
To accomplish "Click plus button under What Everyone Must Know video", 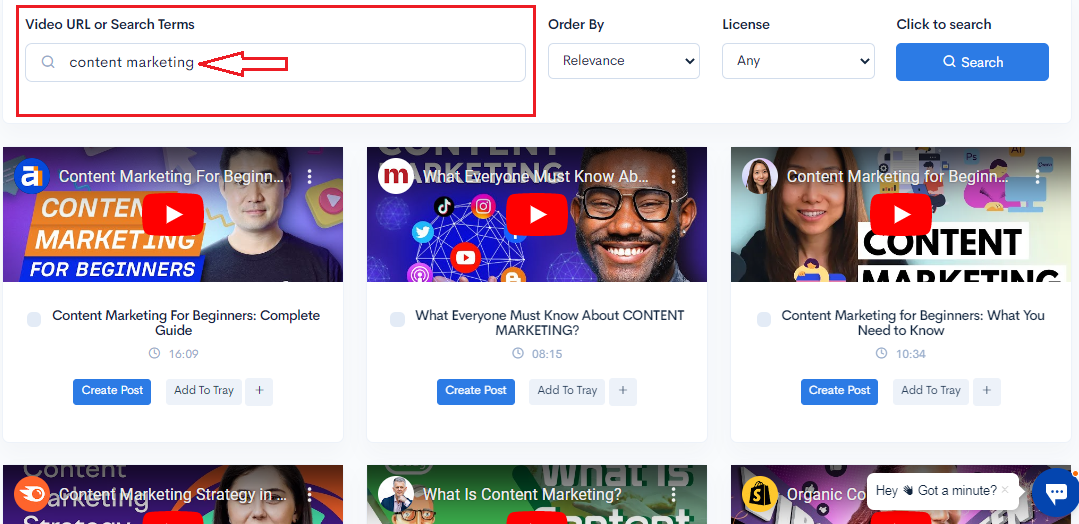I will click(623, 391).
